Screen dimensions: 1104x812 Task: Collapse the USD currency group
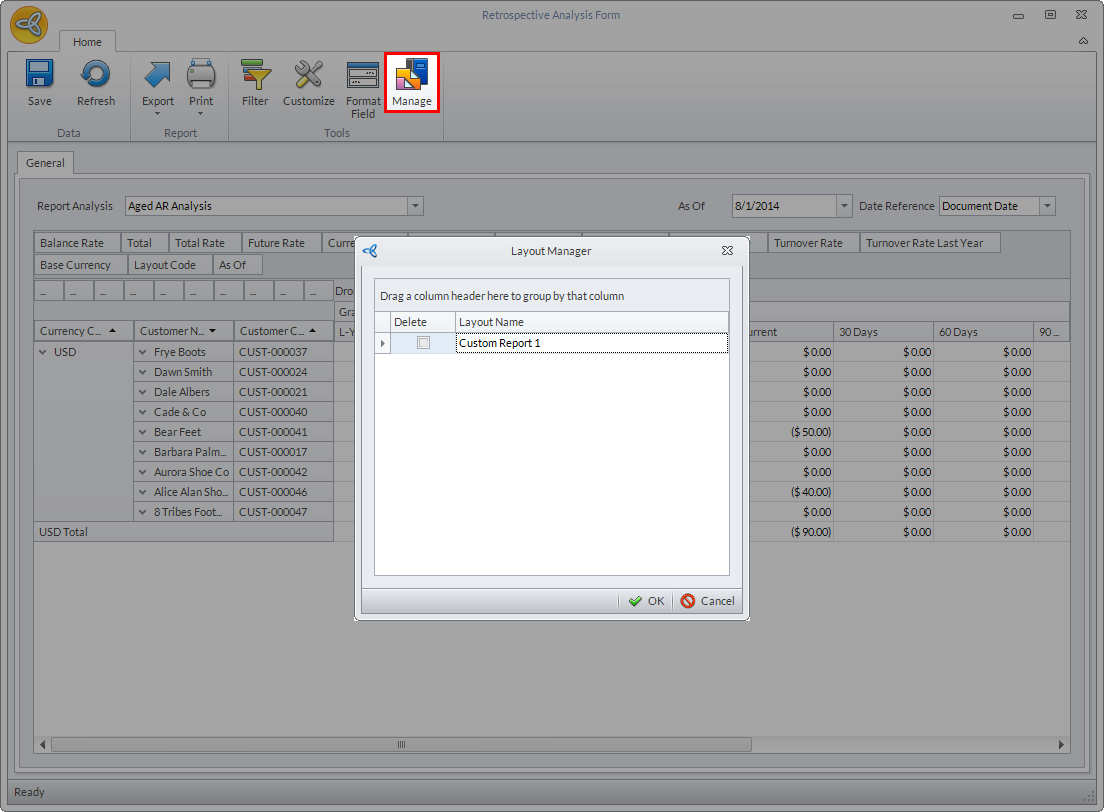(x=43, y=352)
